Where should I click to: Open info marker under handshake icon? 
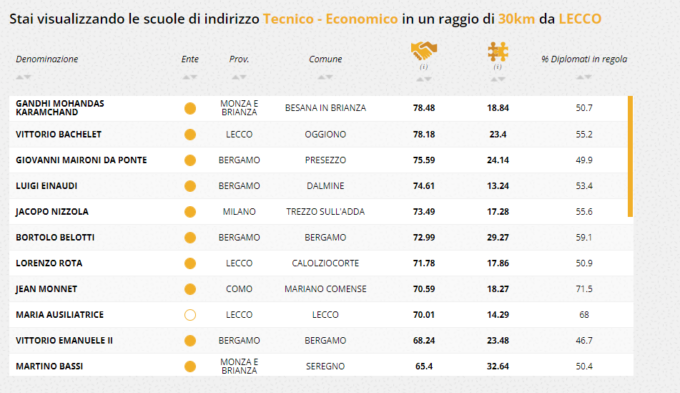(424, 67)
